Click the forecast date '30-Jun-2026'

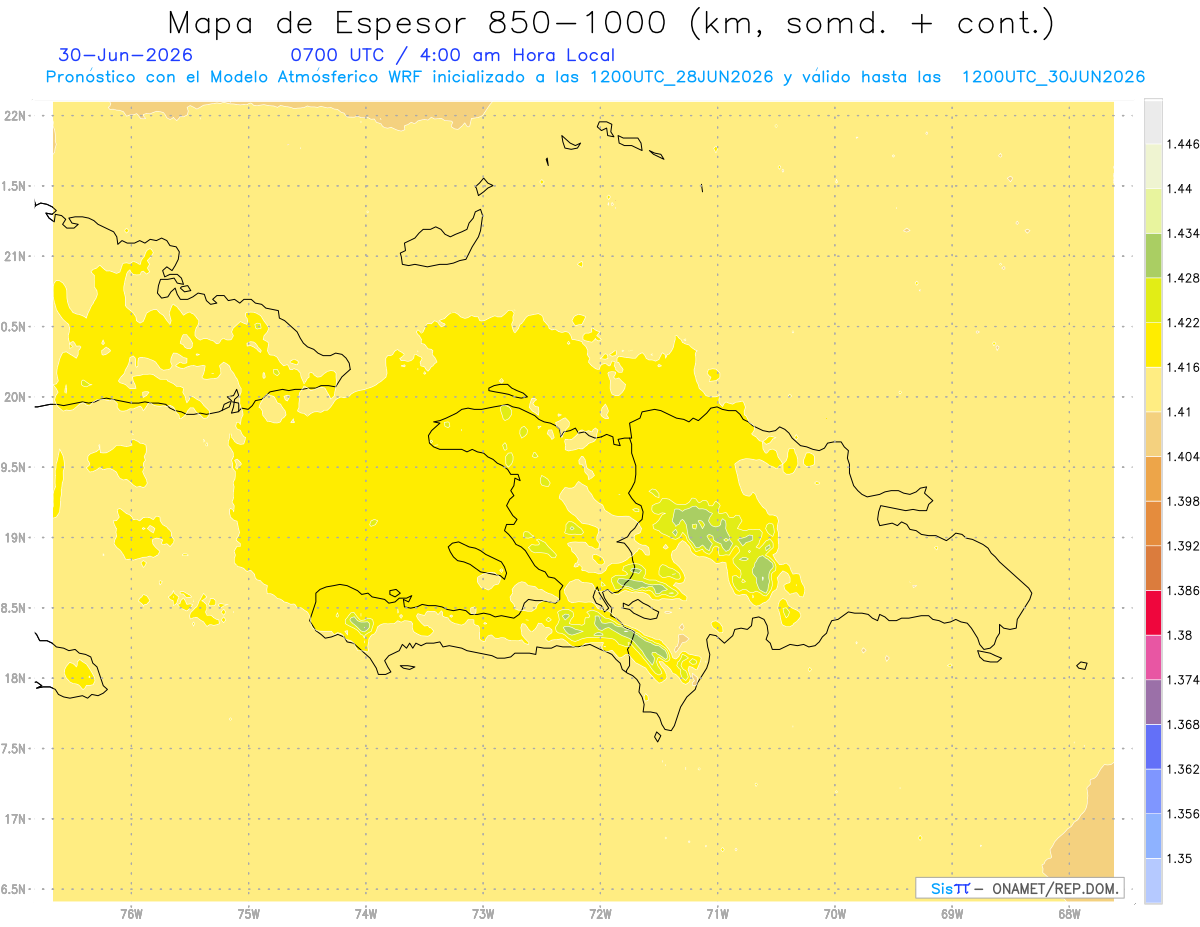coord(126,55)
